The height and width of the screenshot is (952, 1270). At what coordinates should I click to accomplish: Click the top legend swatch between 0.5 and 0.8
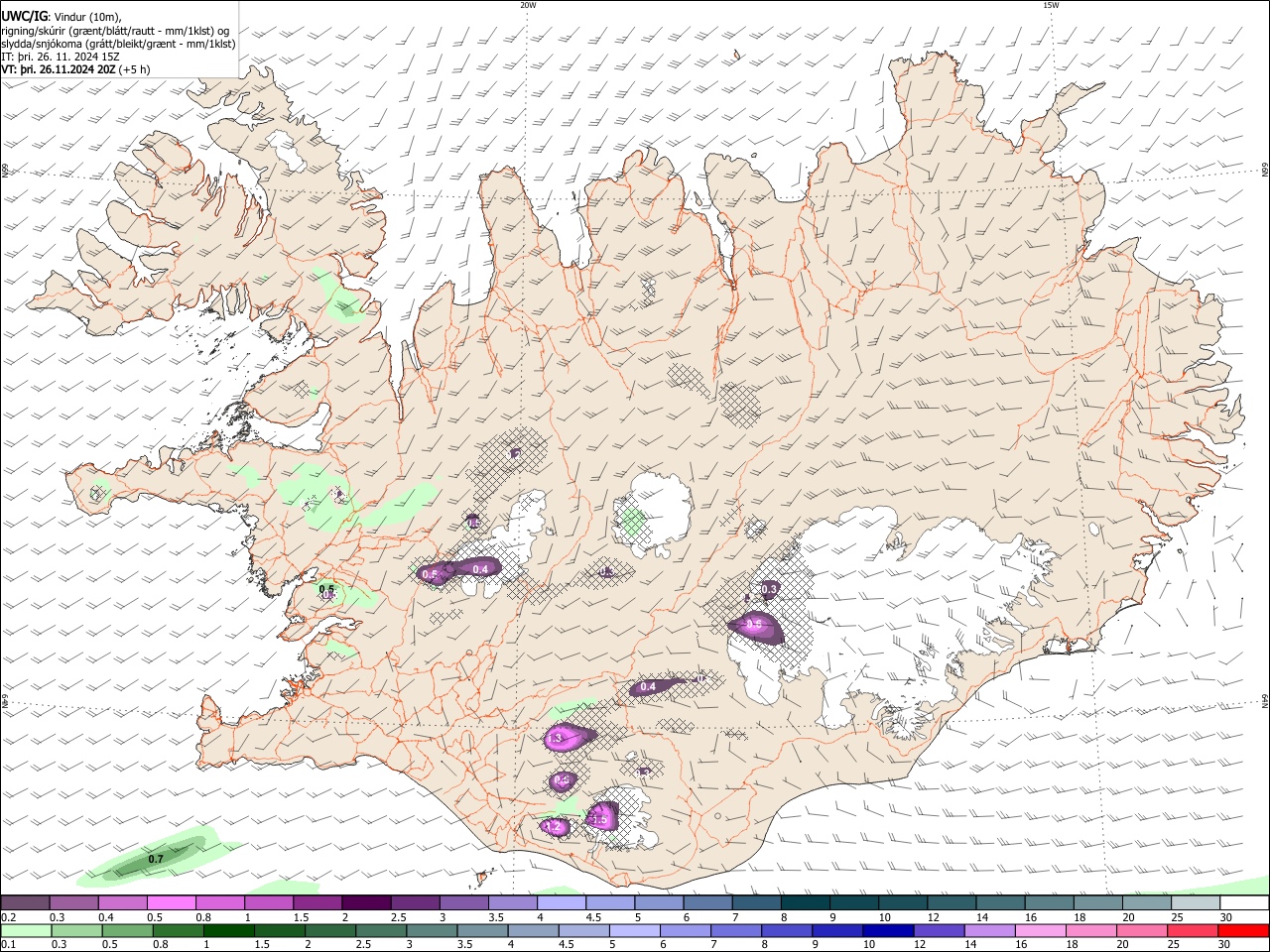[172, 902]
